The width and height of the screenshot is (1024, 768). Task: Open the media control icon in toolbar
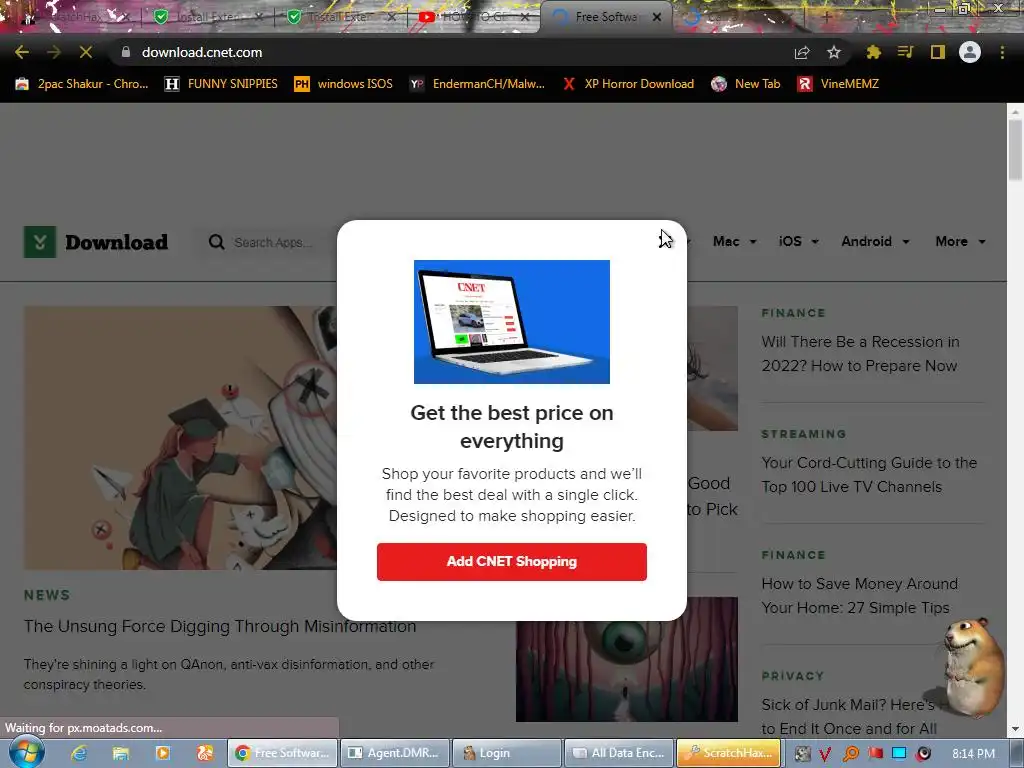point(905,52)
